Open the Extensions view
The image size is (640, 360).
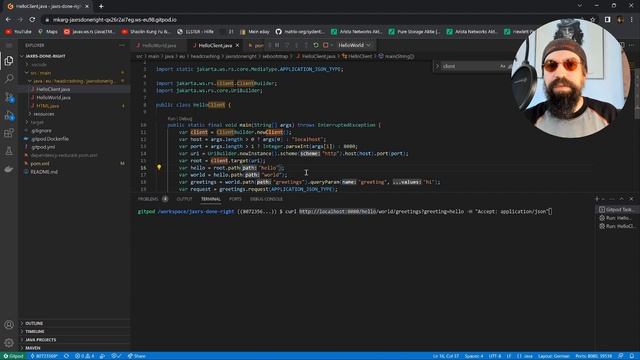coord(9,133)
